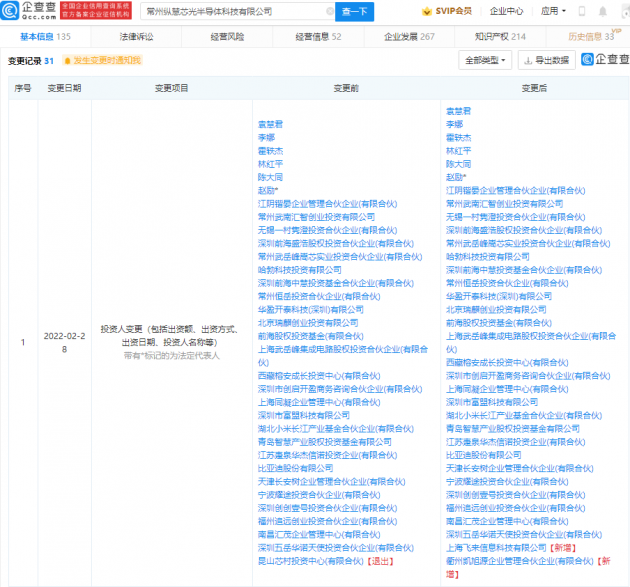This screenshot has width=630, height=587.
Task: Open 上海同凝企业管理中心 in 变更后 column
Action: point(507,389)
